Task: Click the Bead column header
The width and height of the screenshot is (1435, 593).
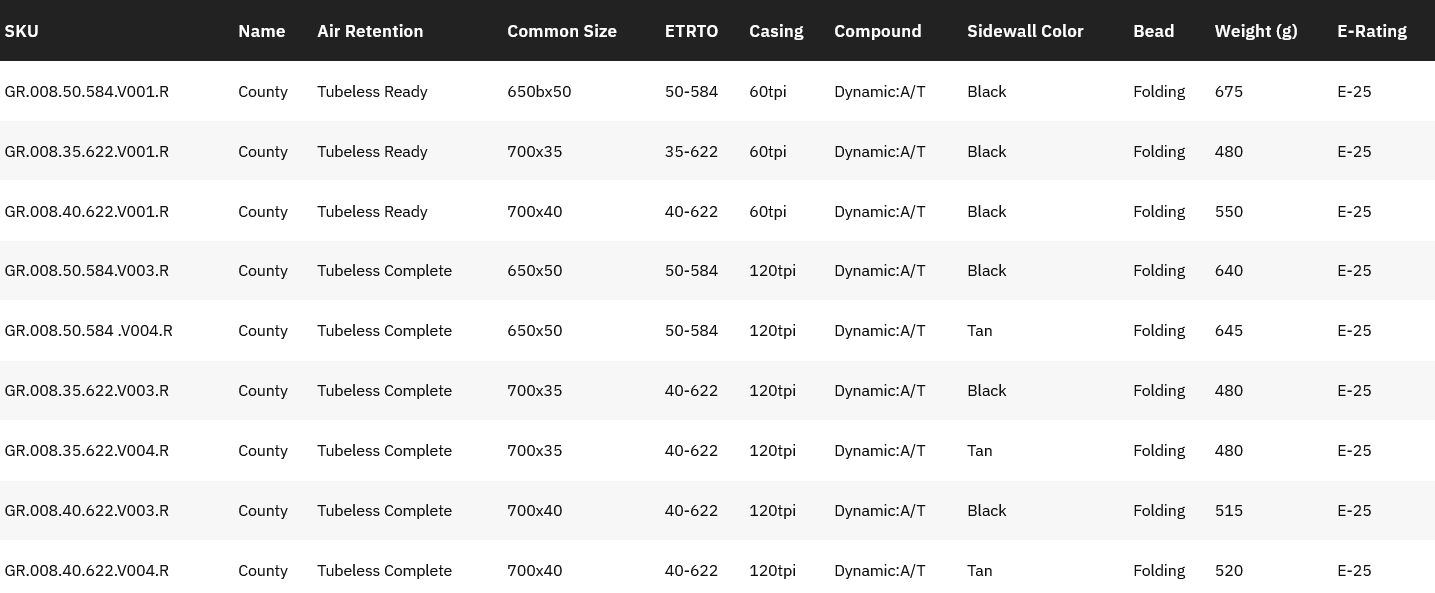Action: (x=1154, y=31)
